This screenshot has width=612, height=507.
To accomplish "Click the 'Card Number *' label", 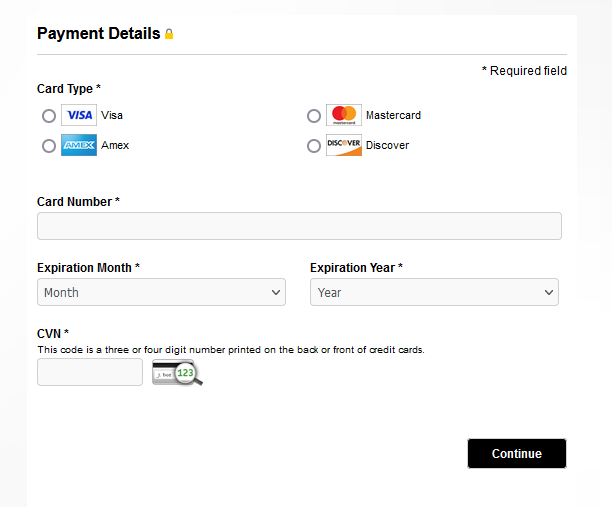I will coord(78,202).
